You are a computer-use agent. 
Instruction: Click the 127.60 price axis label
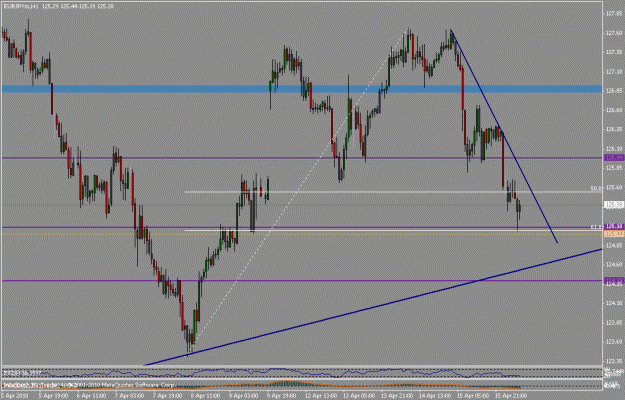click(614, 33)
